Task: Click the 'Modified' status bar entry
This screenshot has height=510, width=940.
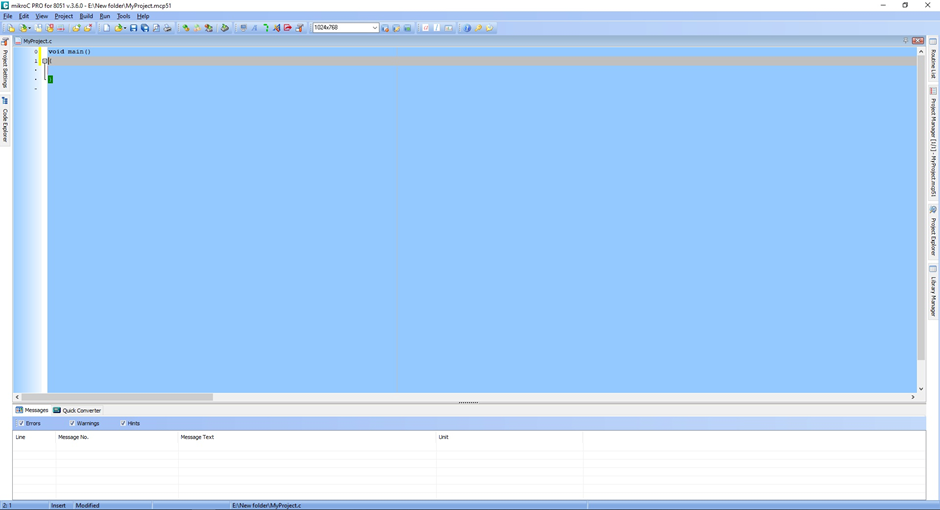Action: click(88, 505)
